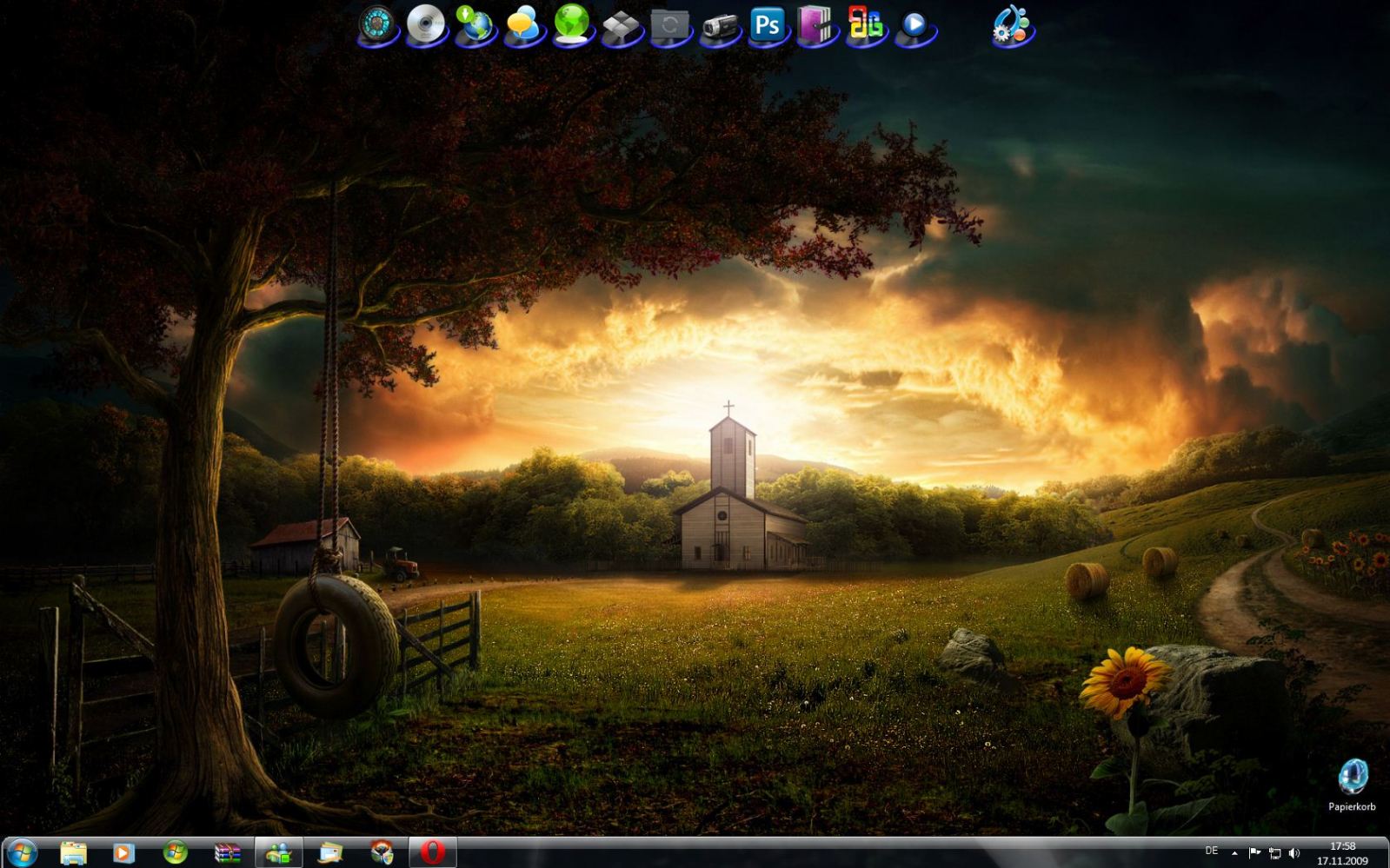Open the purple binder archive dock icon

816,24
